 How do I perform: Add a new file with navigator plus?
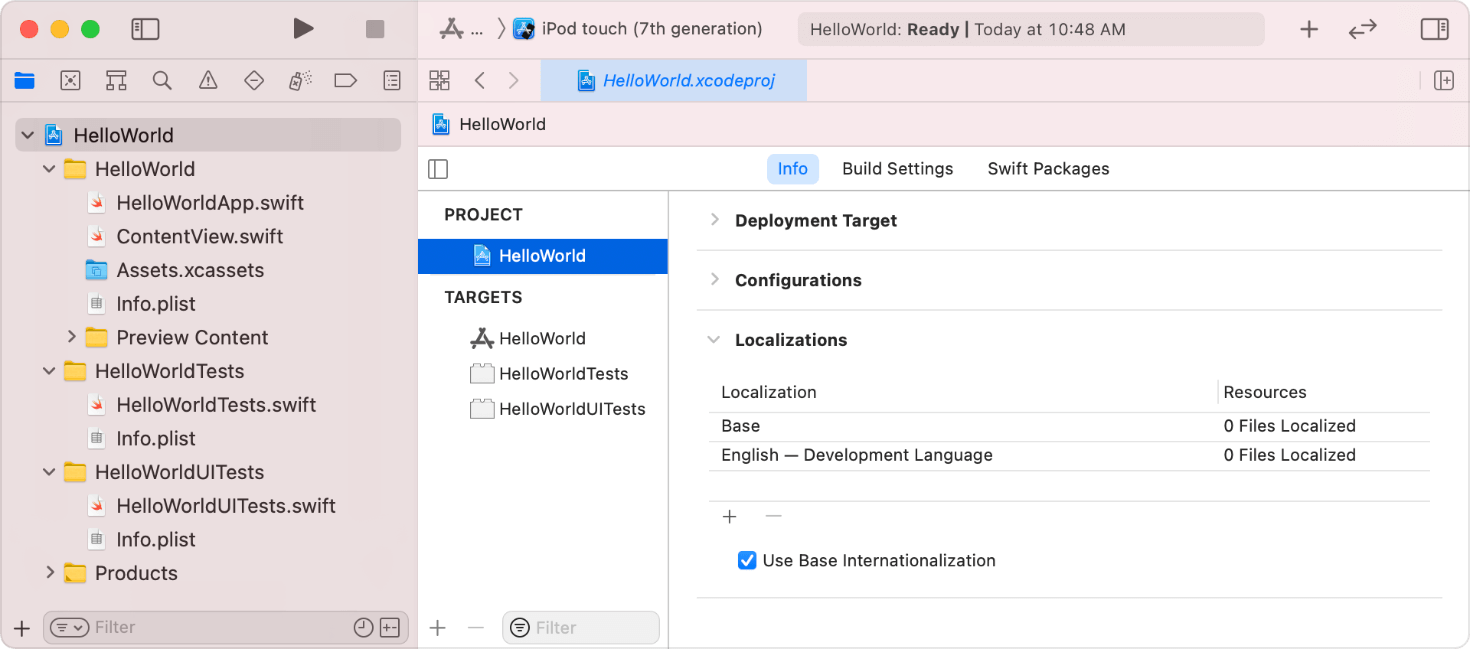pos(22,628)
